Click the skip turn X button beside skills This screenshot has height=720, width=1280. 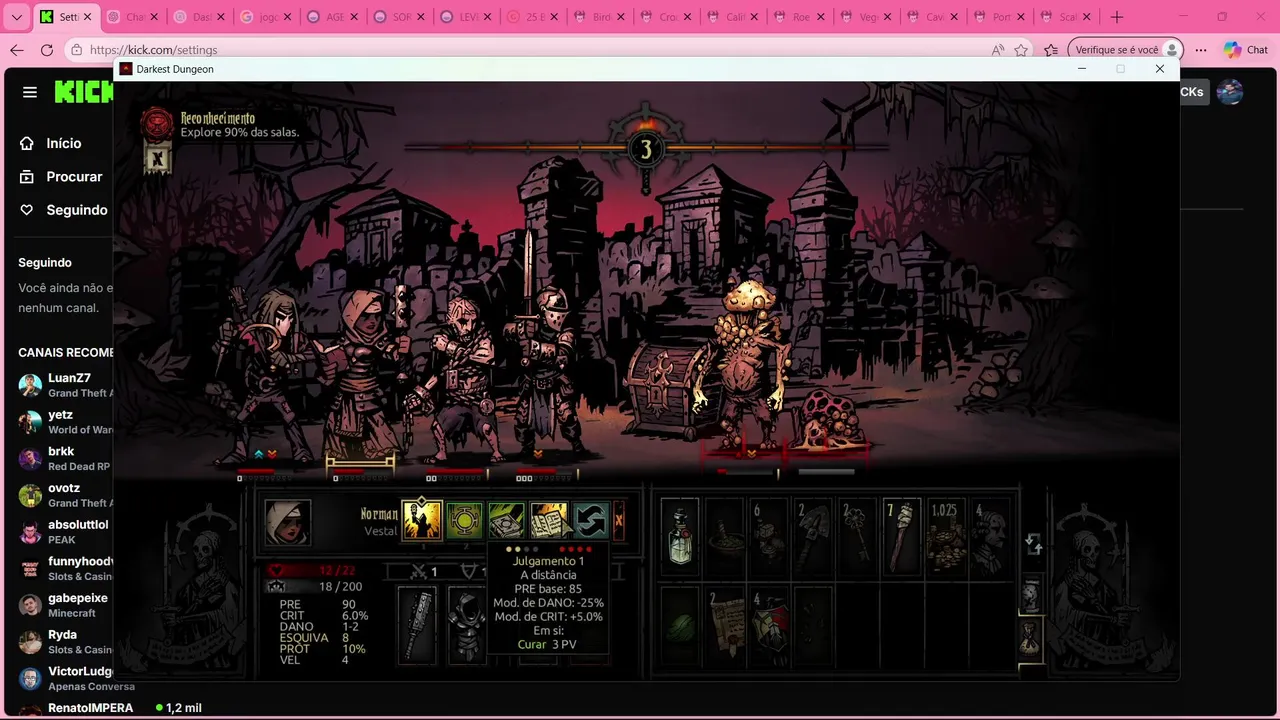(x=618, y=520)
